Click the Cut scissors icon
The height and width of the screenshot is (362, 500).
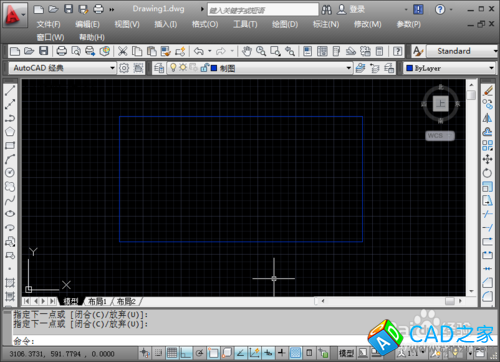[x=122, y=51]
